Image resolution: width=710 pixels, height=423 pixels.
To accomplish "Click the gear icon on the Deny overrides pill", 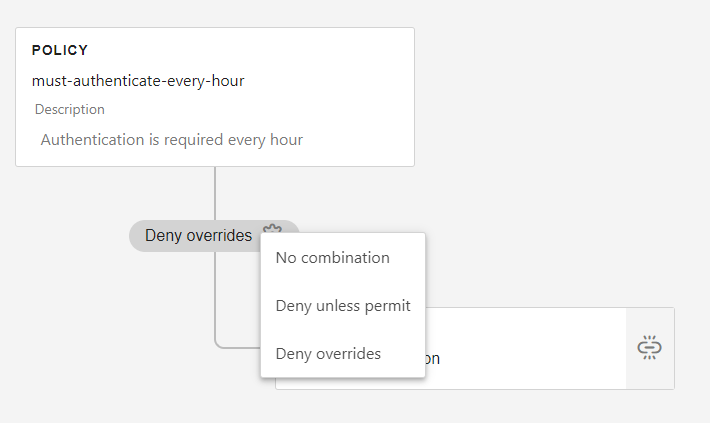I will 271,229.
